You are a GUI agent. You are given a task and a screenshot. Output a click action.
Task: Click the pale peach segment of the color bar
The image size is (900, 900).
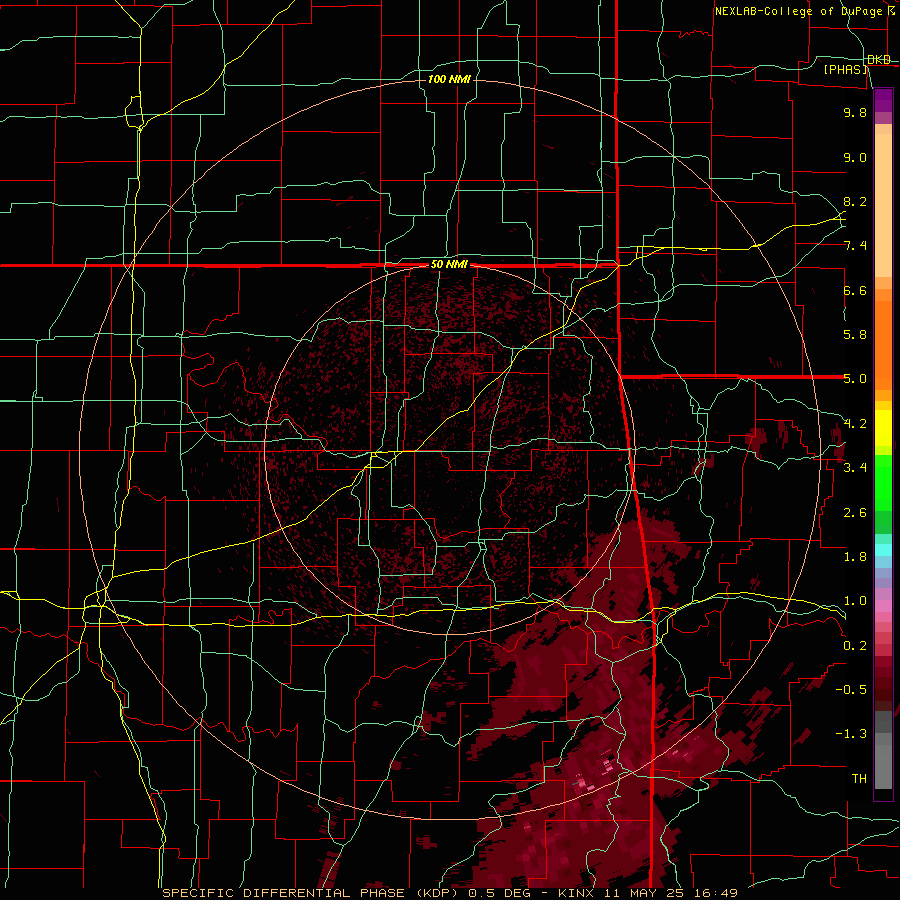(883, 205)
